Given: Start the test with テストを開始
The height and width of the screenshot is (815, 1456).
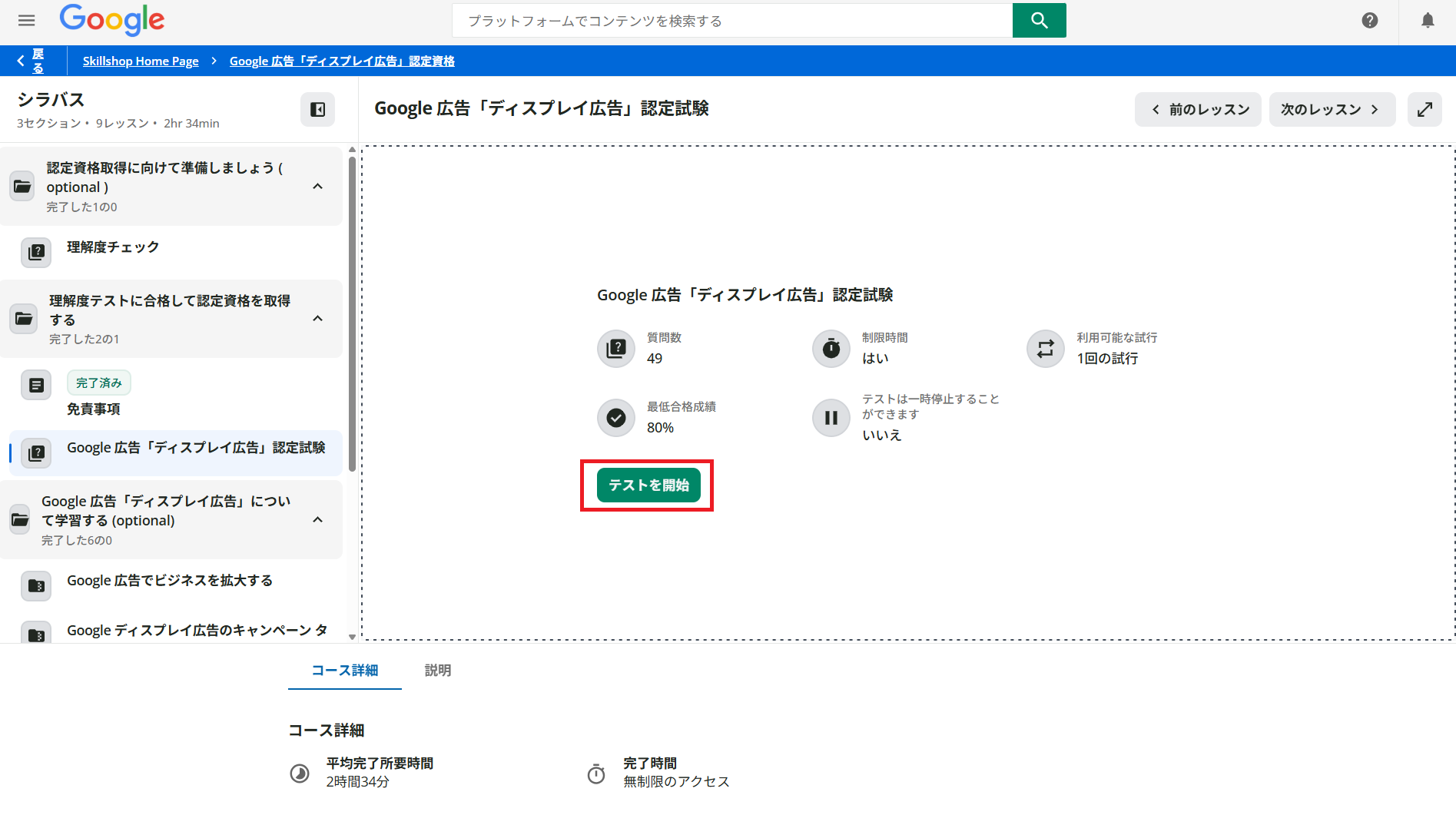Looking at the screenshot, I should pos(648,485).
